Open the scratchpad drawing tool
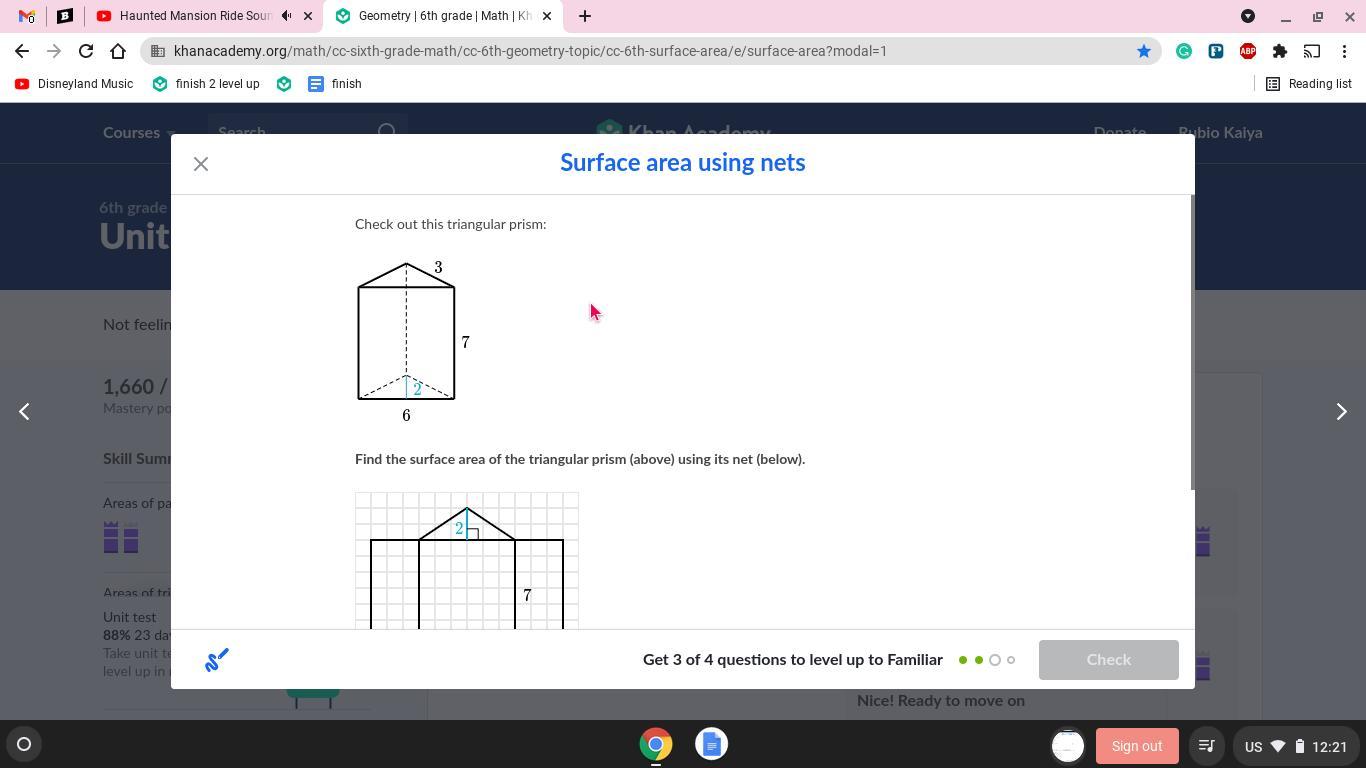Screen dimensions: 1366x768 (x=217, y=660)
